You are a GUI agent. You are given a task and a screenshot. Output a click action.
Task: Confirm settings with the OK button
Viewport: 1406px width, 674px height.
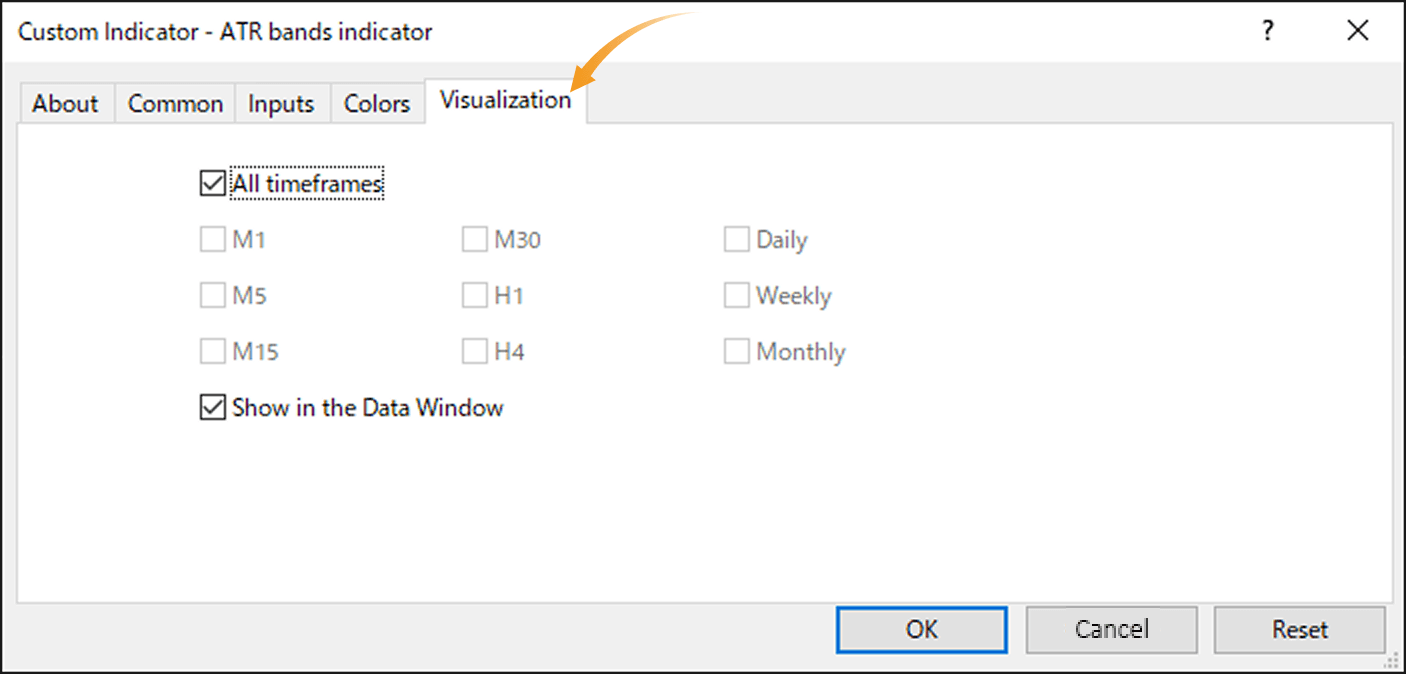click(920, 629)
